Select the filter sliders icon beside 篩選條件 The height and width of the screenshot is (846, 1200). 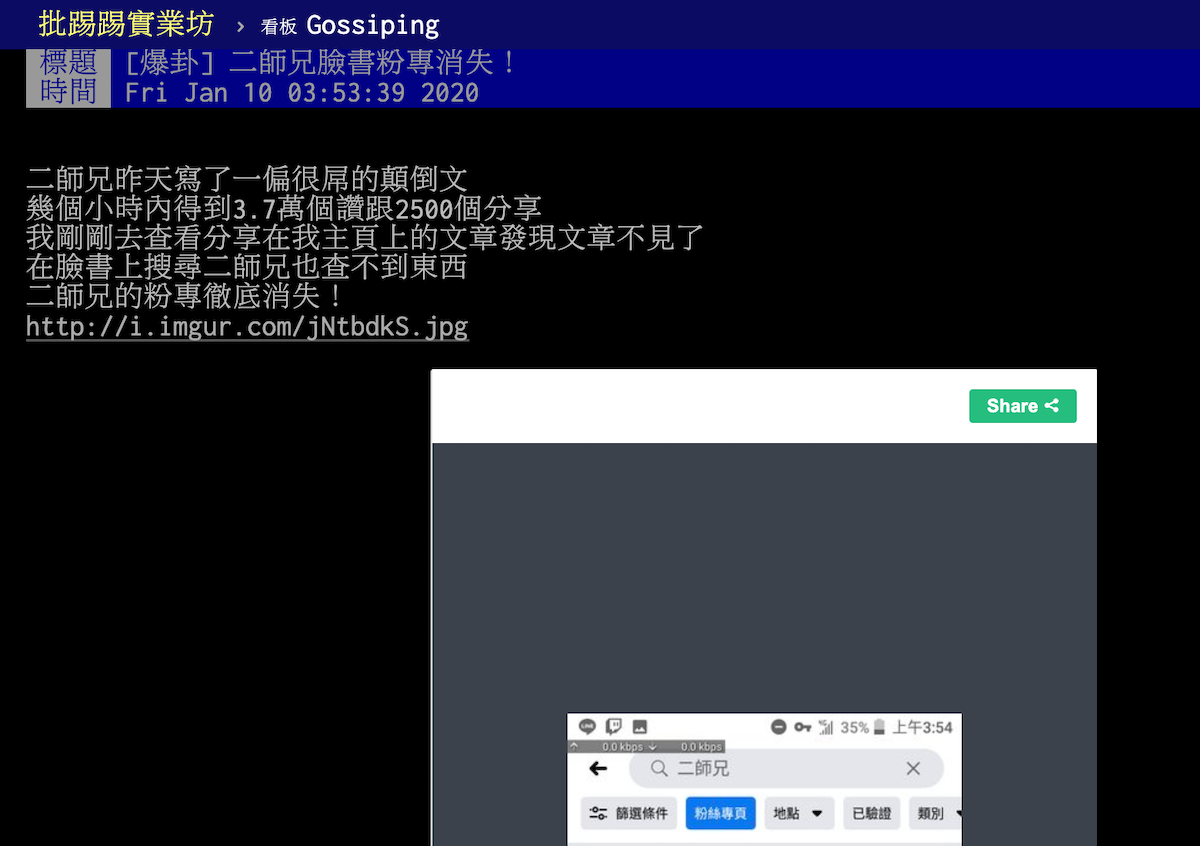tap(597, 812)
